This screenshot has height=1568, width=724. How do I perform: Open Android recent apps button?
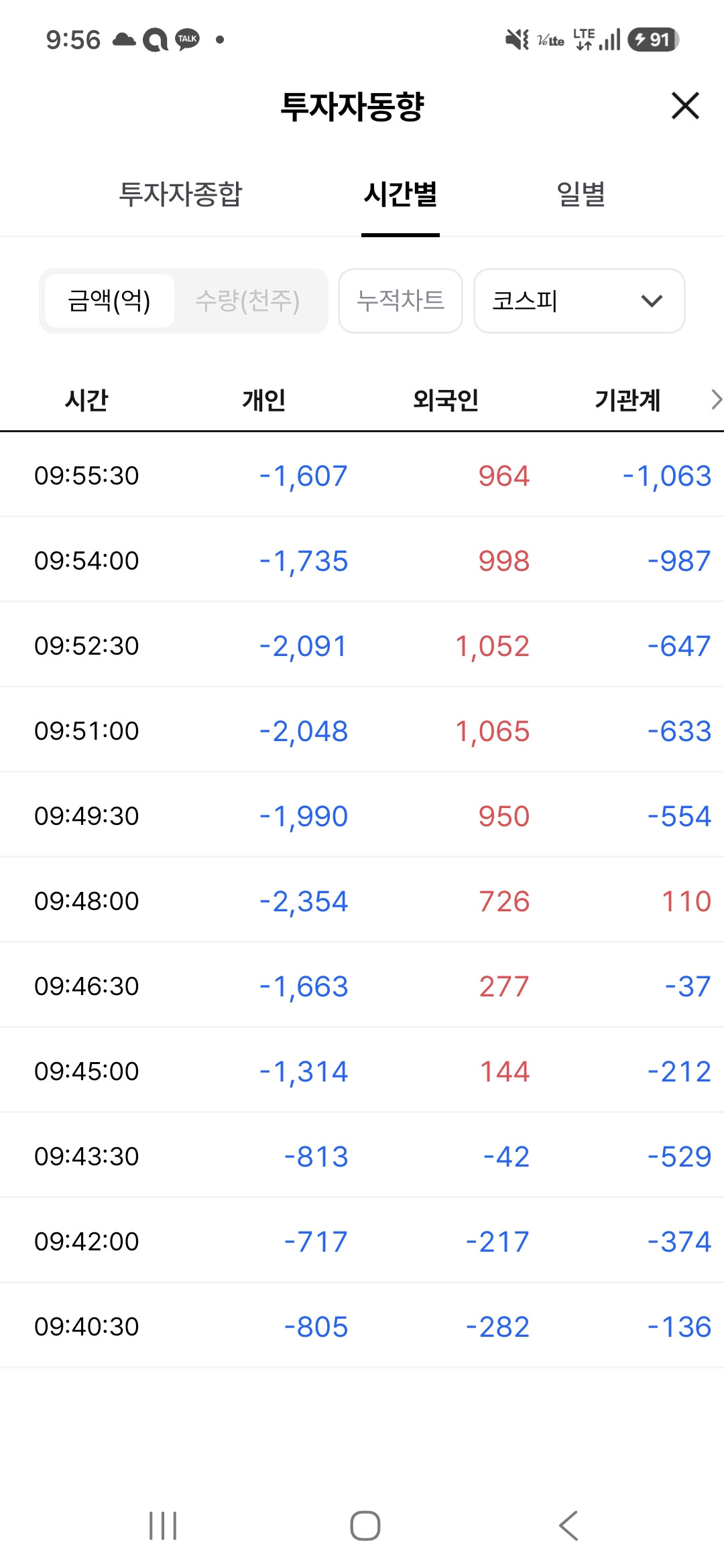coord(163,1526)
